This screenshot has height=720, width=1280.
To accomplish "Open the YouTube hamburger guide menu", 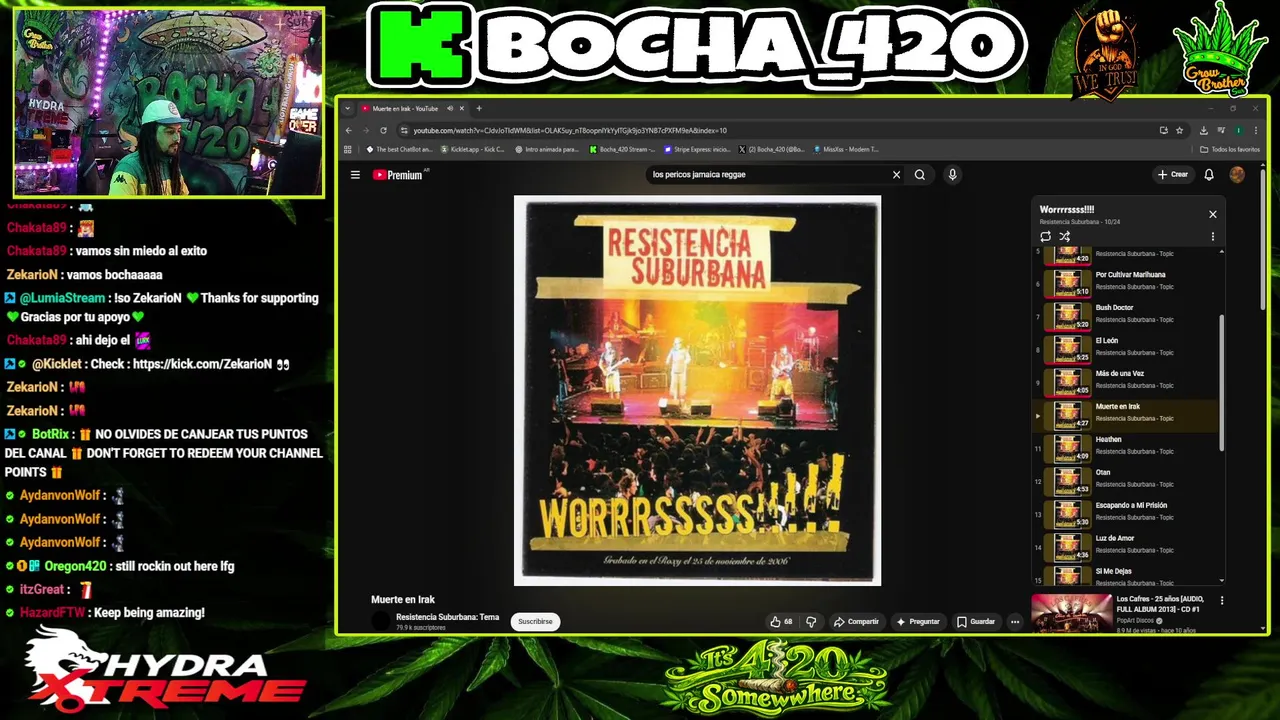I will [355, 175].
